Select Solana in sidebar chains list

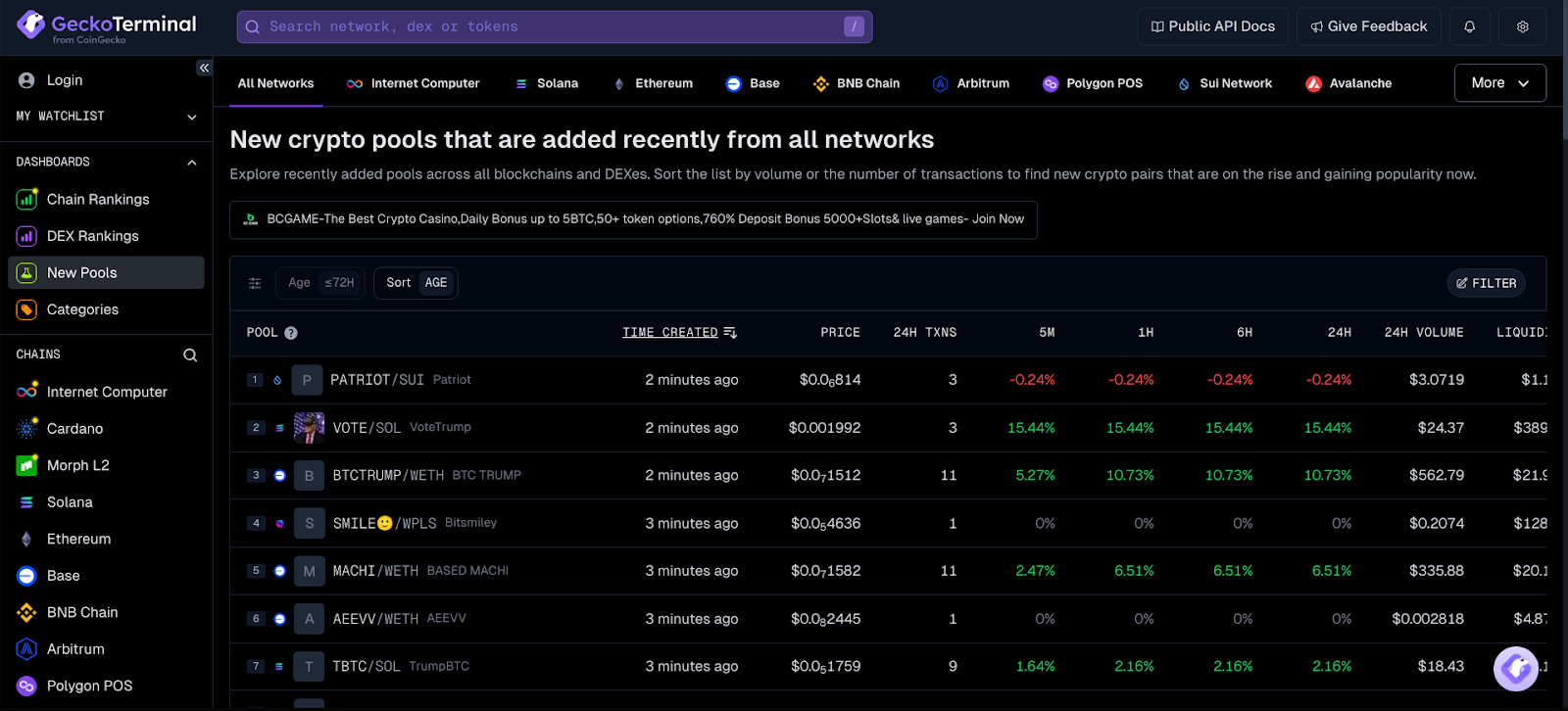106,501
